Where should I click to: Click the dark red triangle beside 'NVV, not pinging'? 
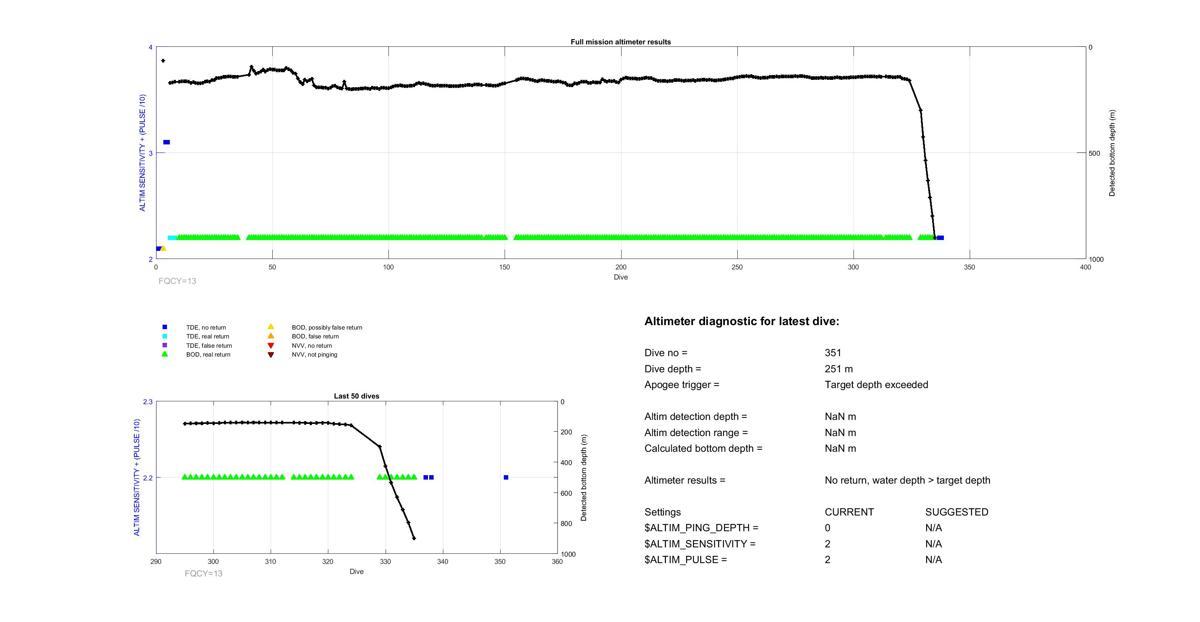click(271, 354)
